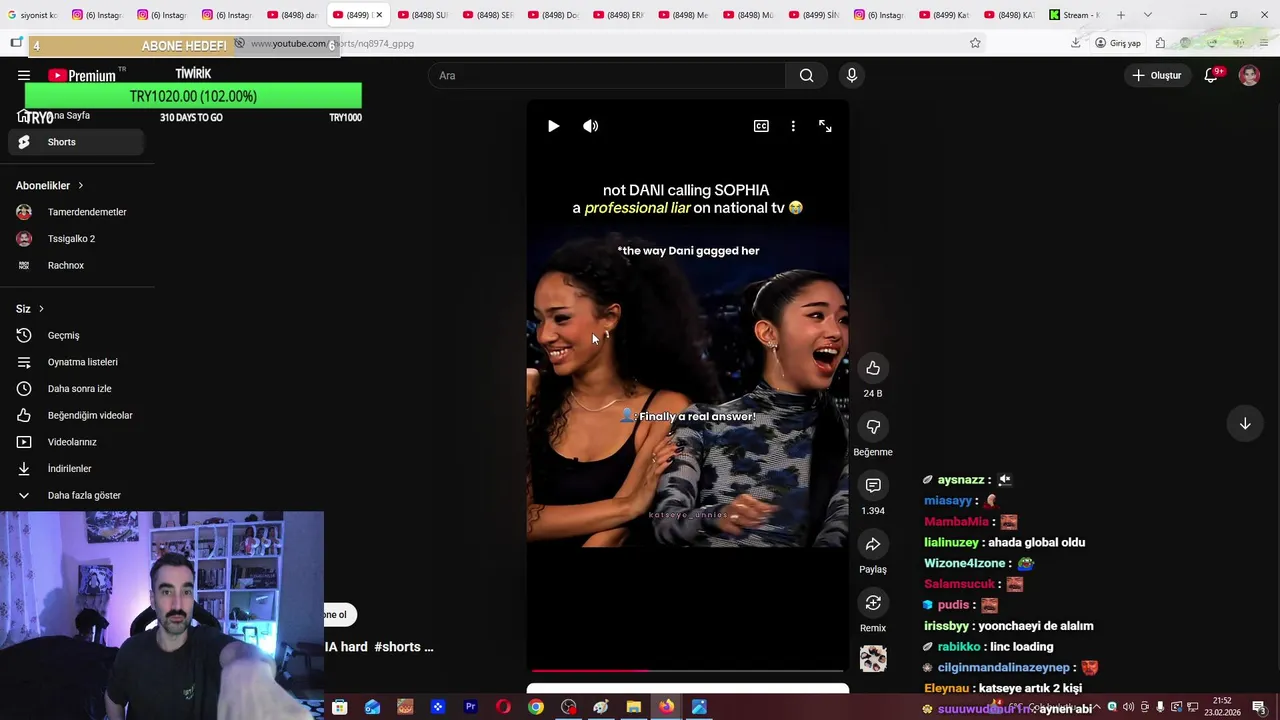Share the video with Paylaş
This screenshot has height=720, width=1280.
point(873,544)
